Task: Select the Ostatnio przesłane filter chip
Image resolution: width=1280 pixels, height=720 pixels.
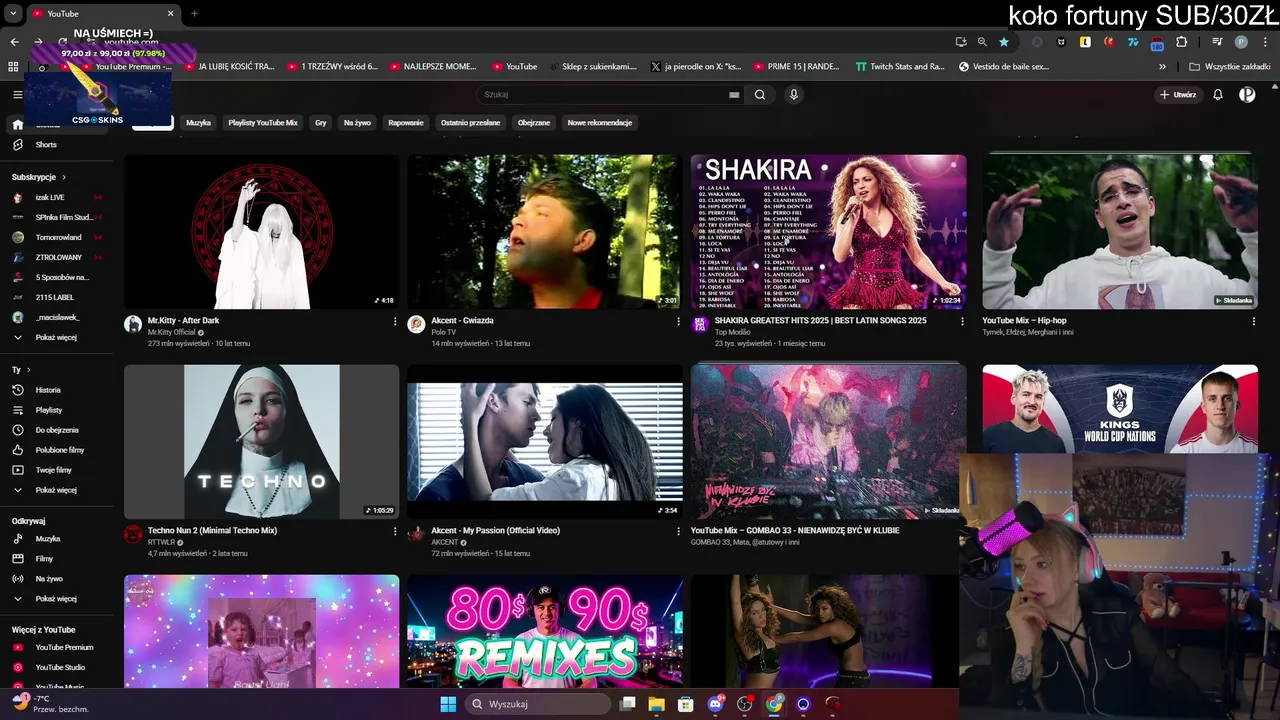Action: pyautogui.click(x=470, y=123)
